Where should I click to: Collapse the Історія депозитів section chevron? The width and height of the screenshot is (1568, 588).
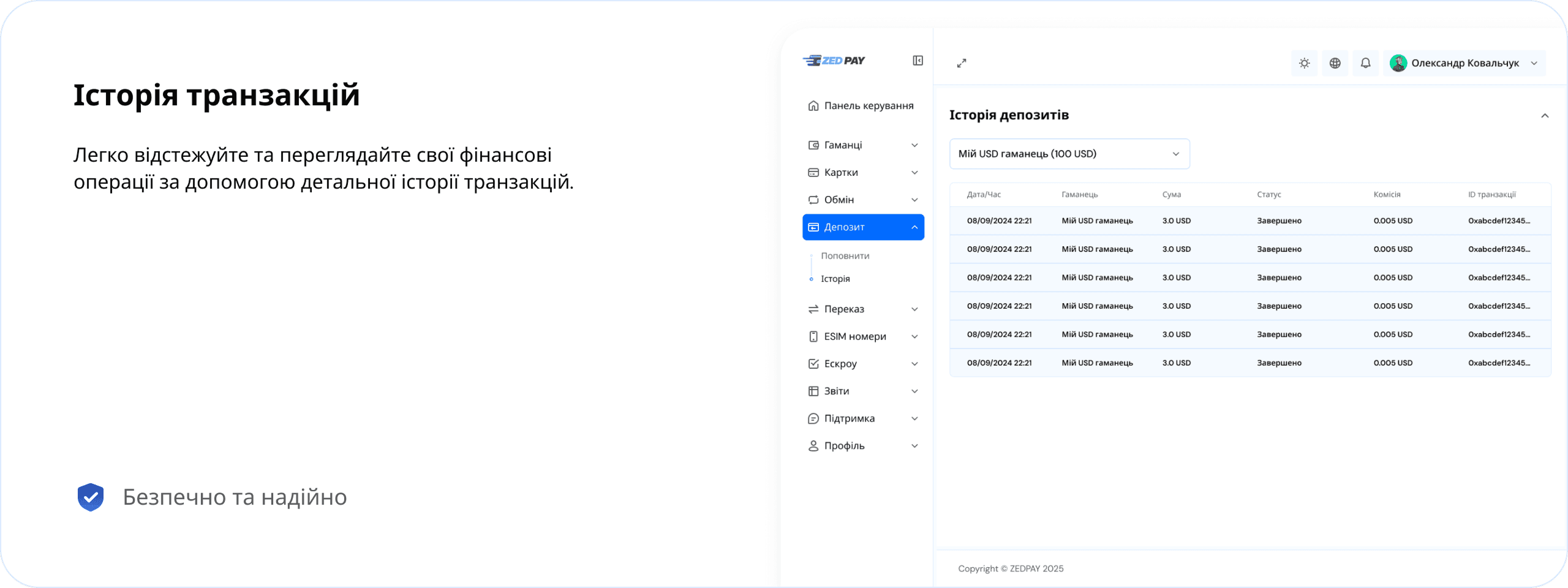(1544, 116)
